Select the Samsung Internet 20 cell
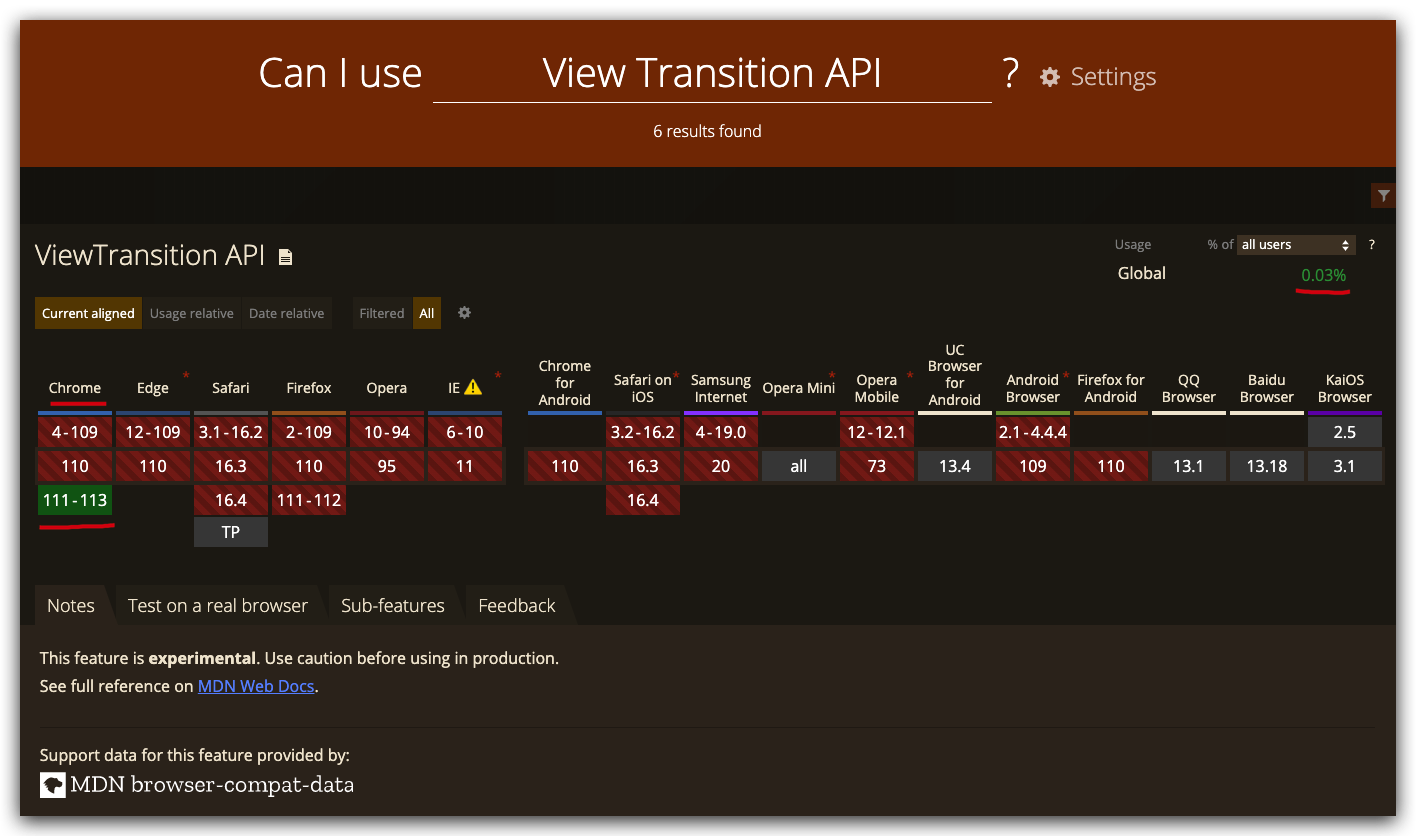Viewport: 1416px width, 836px height. (721, 466)
